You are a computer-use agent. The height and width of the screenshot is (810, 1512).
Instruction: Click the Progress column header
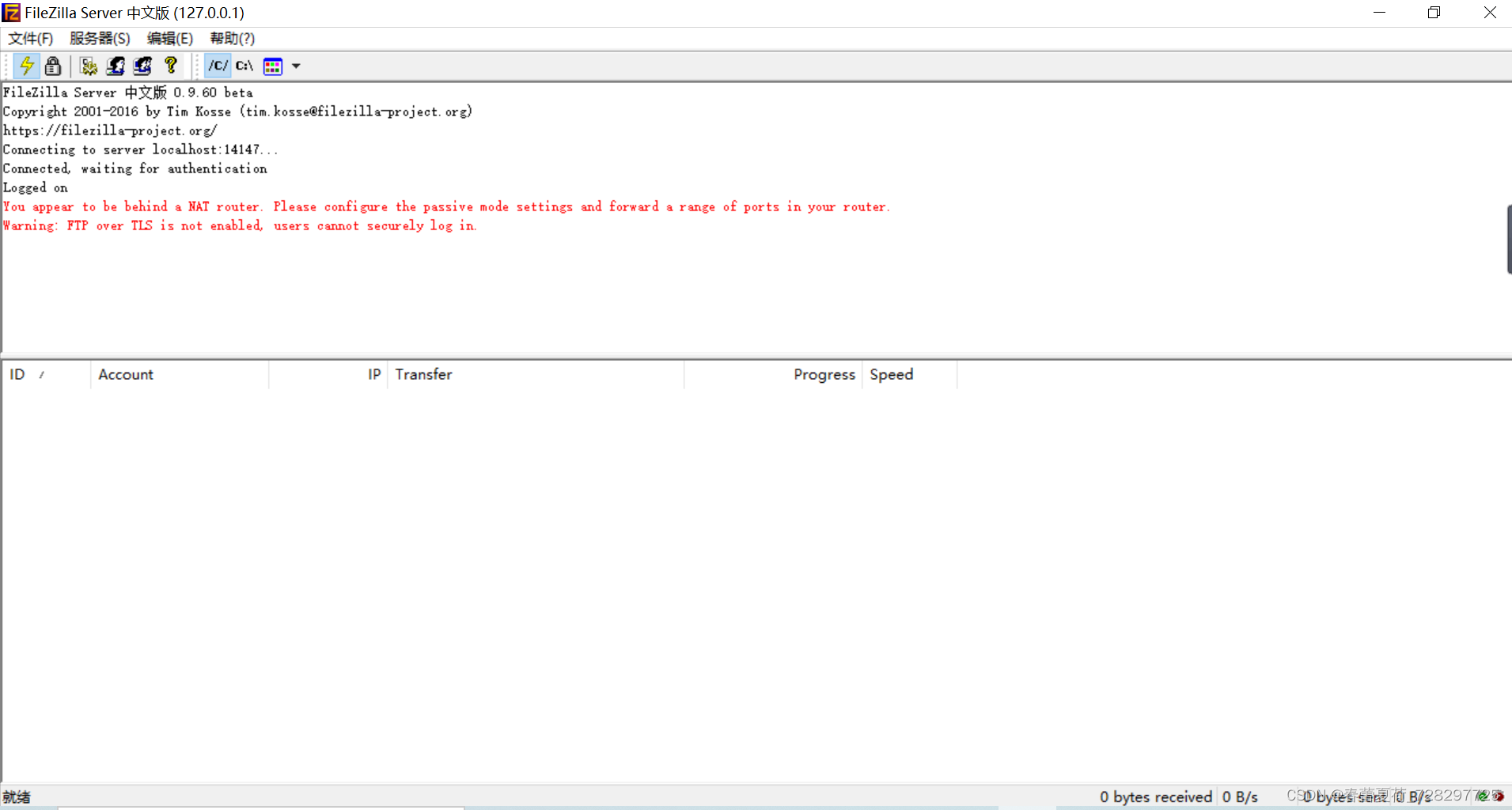pos(773,375)
